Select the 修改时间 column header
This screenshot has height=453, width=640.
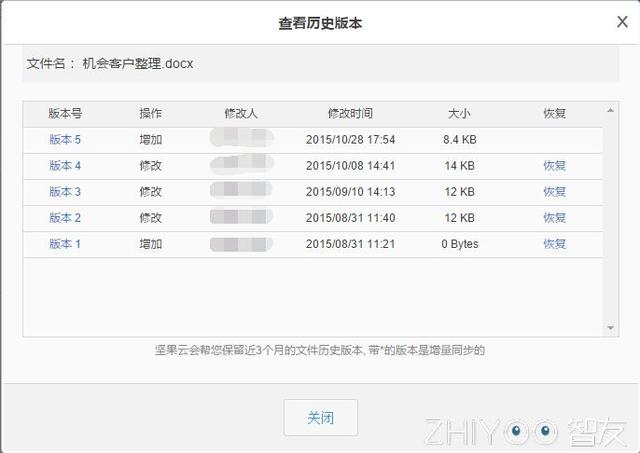point(350,113)
